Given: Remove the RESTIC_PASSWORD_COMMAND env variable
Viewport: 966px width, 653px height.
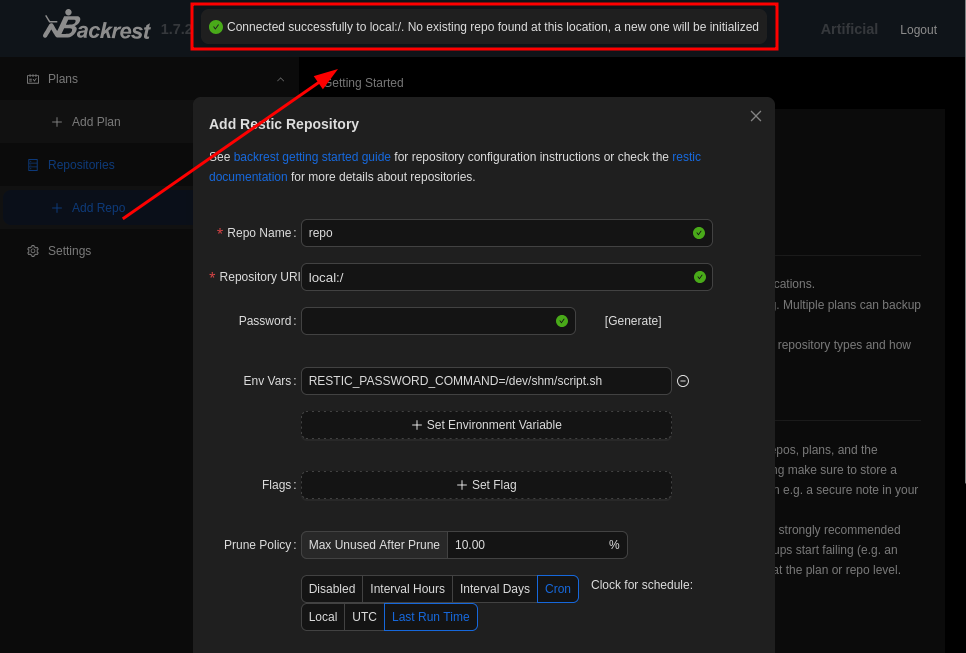Looking at the screenshot, I should [683, 381].
